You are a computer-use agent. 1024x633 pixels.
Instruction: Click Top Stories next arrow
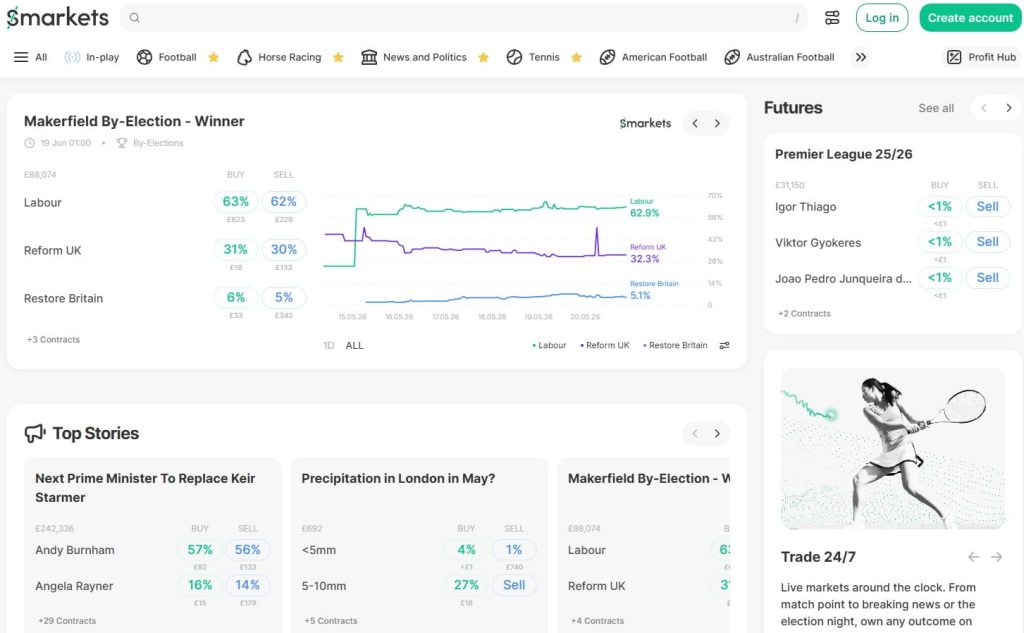(717, 434)
